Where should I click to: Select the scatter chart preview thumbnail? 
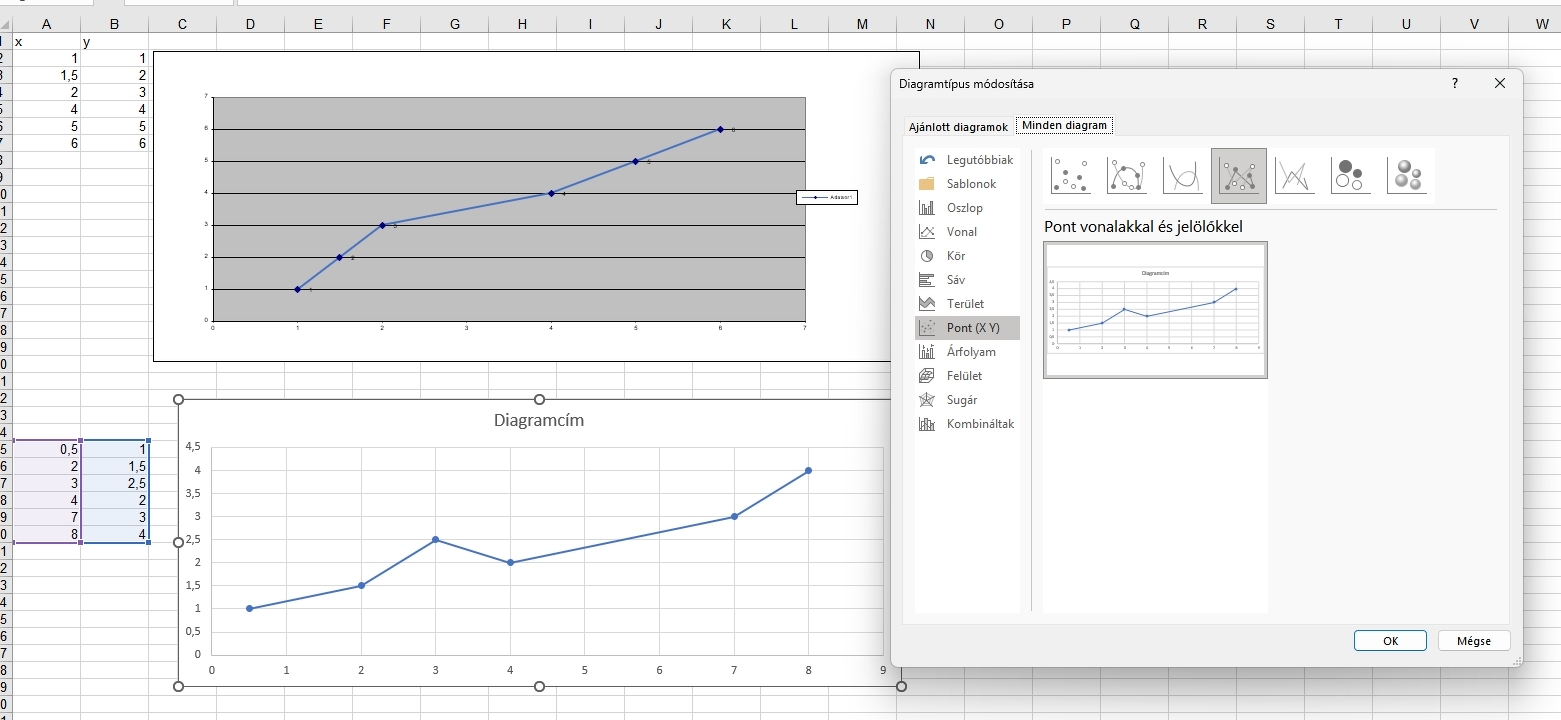[x=1155, y=310]
